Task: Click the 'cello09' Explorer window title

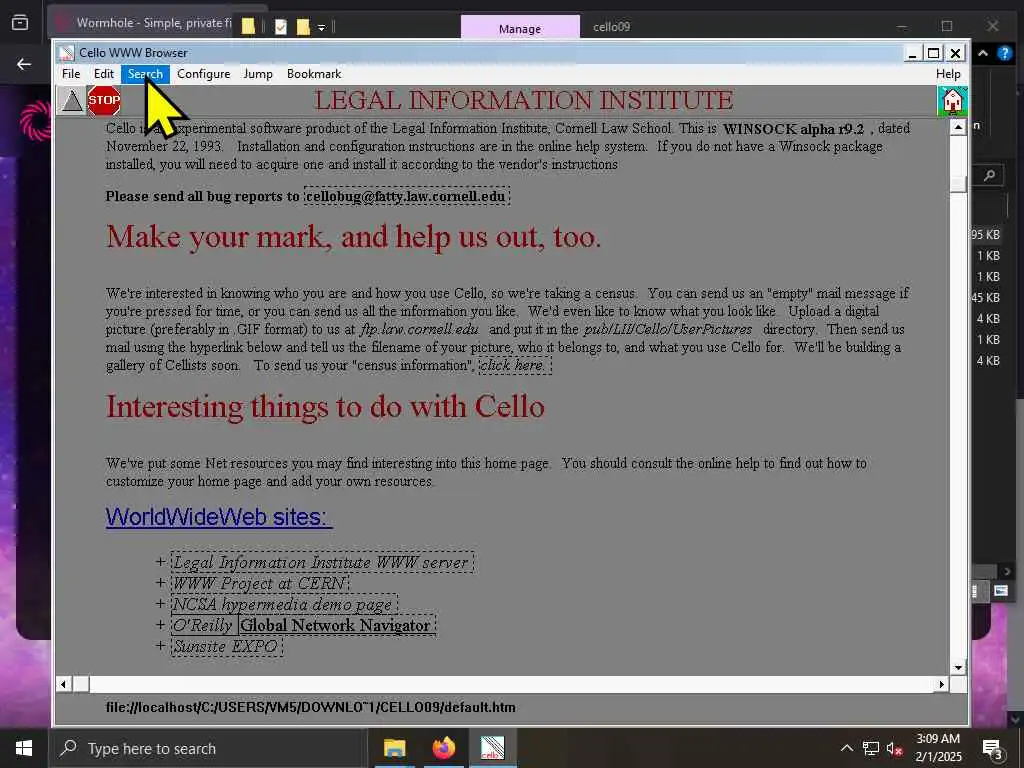Action: (611, 27)
